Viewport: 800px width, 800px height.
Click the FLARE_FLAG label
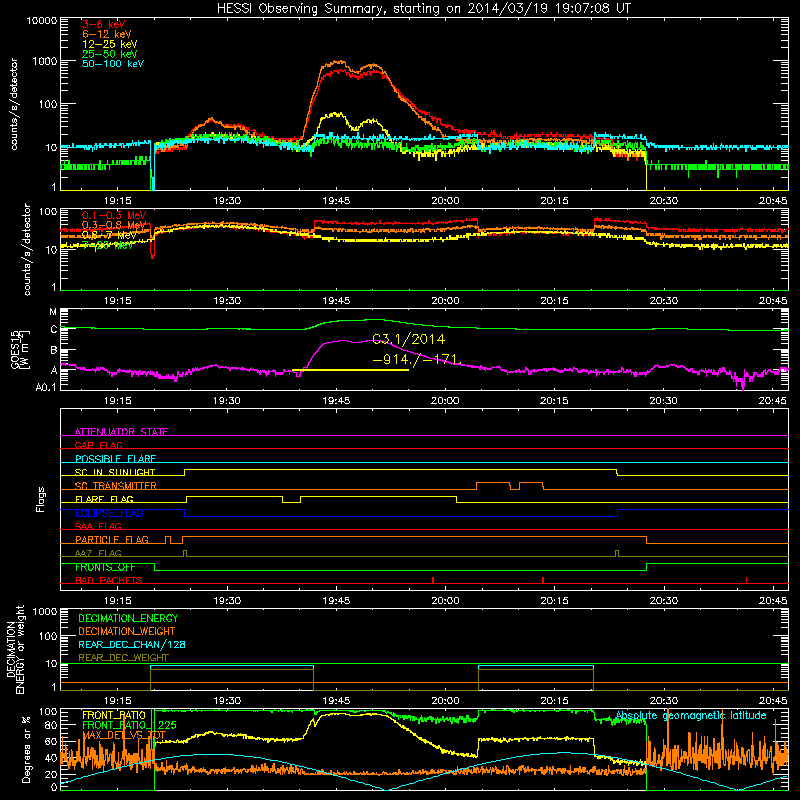[x=104, y=499]
